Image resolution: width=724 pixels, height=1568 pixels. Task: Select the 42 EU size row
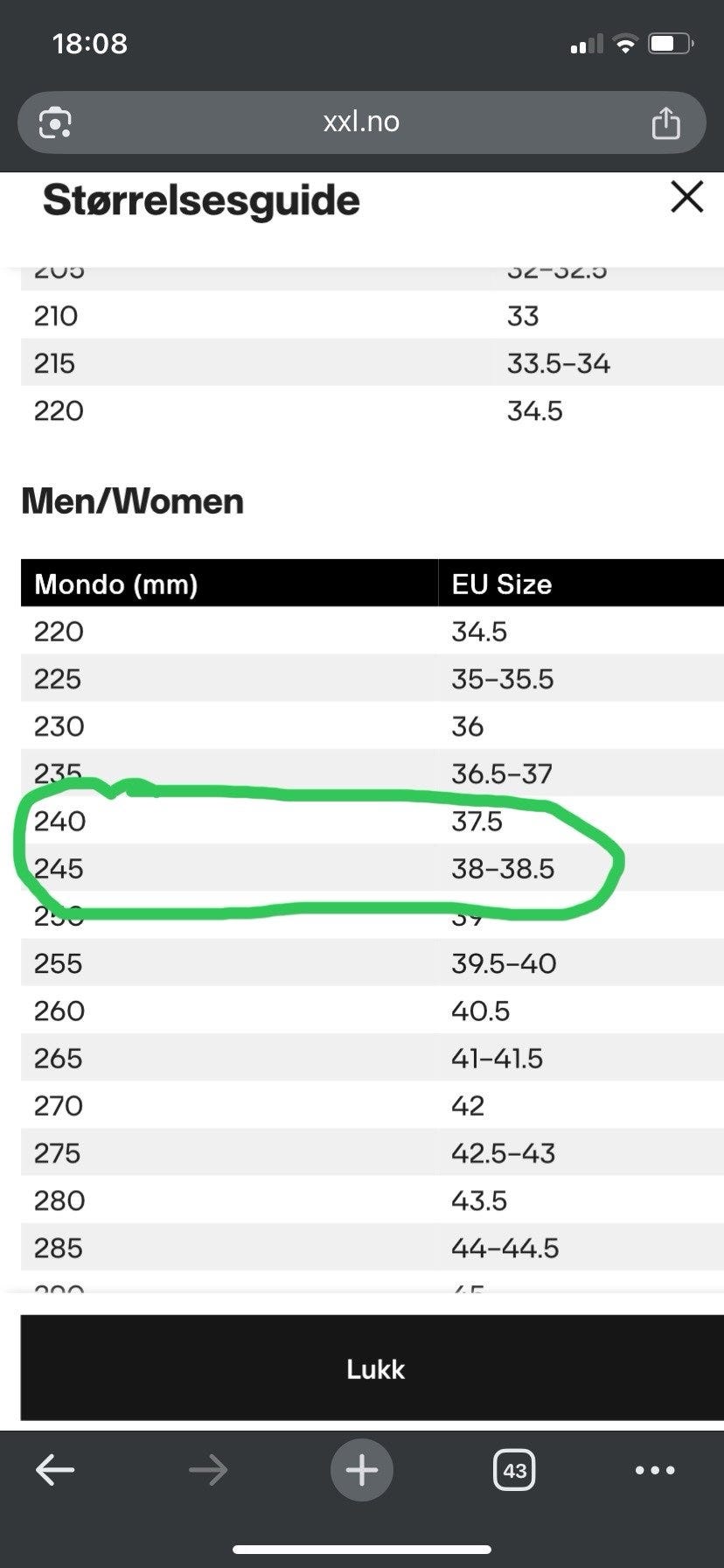pos(468,1106)
